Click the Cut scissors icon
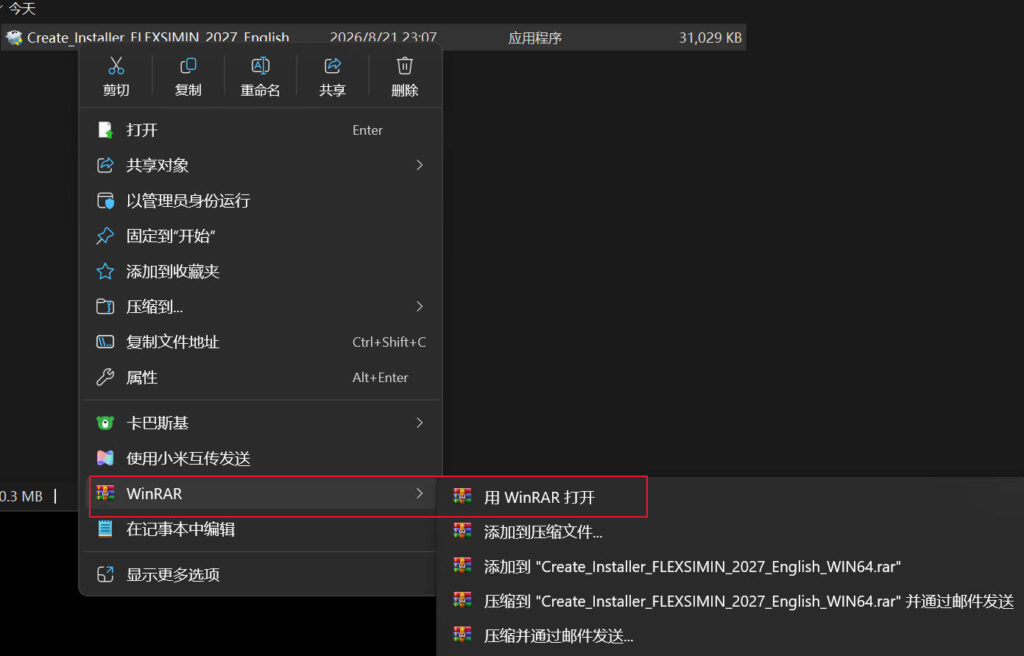Screen dimensions: 1024x656 coord(116,66)
